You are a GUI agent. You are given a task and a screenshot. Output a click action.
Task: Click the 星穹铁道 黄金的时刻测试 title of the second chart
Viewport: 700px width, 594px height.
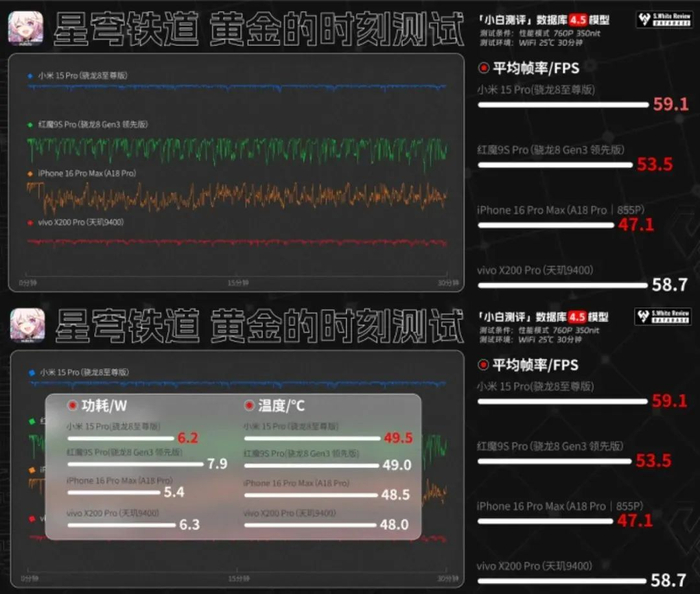[260, 326]
